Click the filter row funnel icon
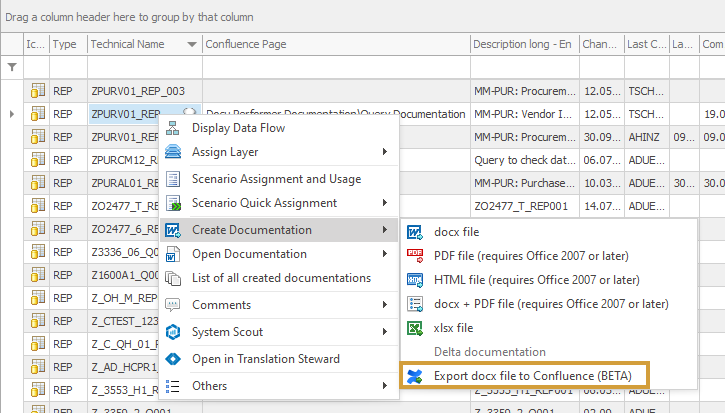Viewport: 725px width, 413px height. click(12, 67)
